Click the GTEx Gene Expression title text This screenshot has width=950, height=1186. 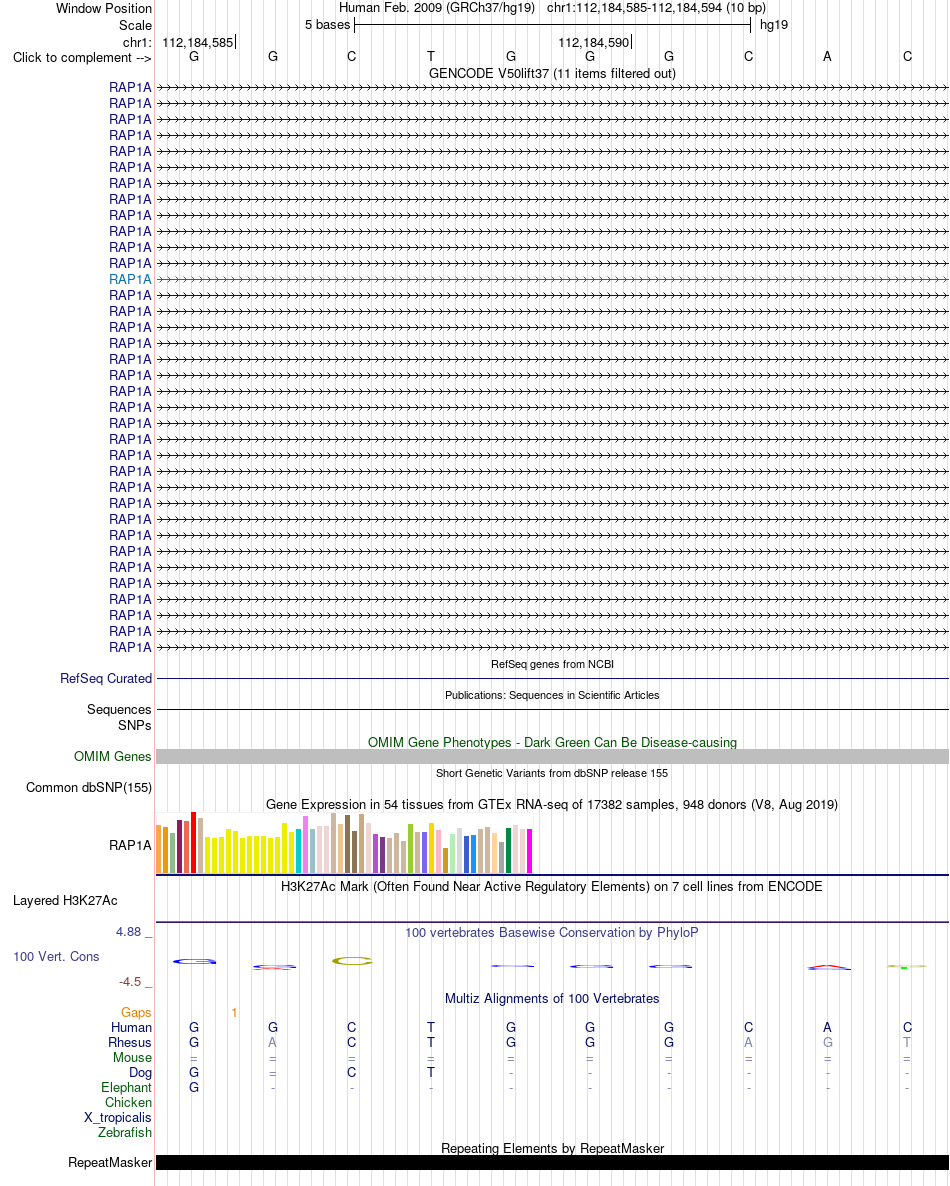click(552, 805)
